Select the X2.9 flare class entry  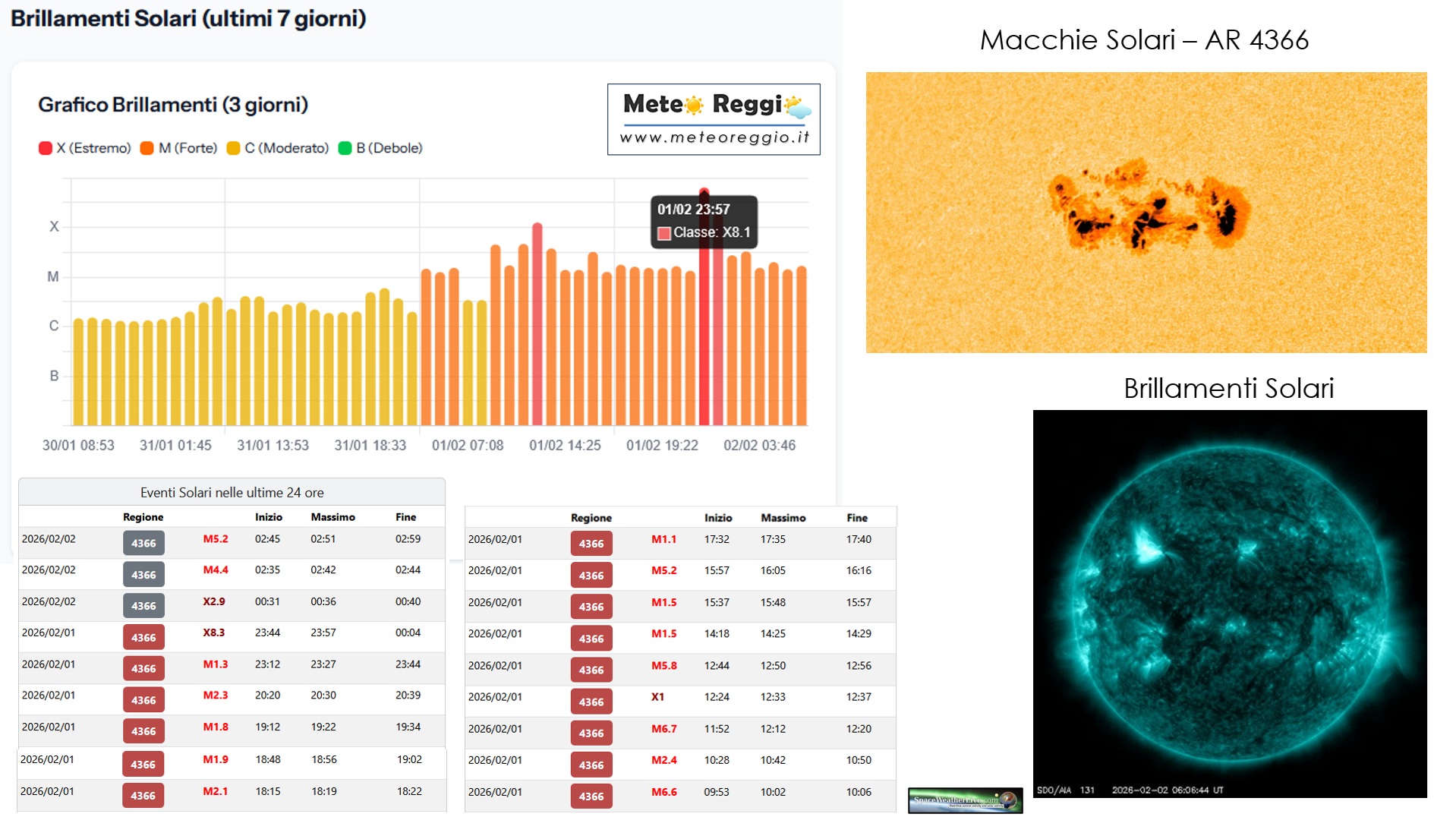214,601
